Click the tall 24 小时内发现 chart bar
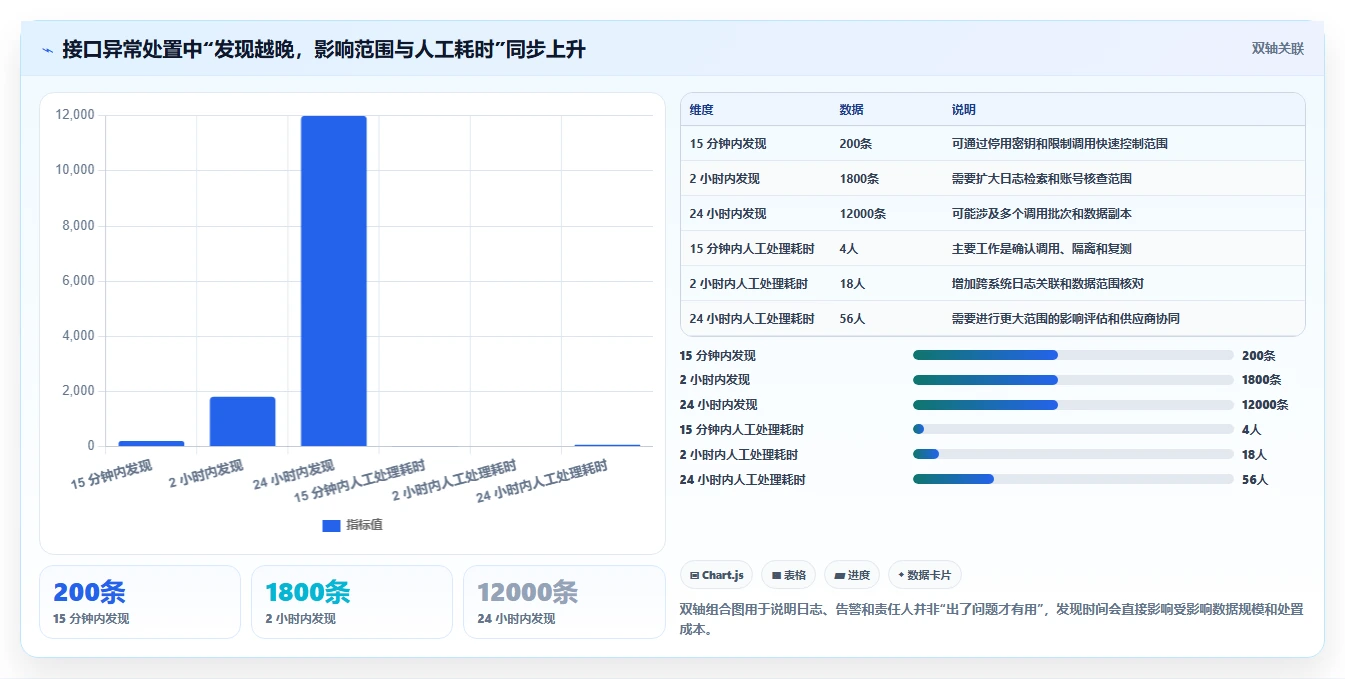 click(334, 281)
